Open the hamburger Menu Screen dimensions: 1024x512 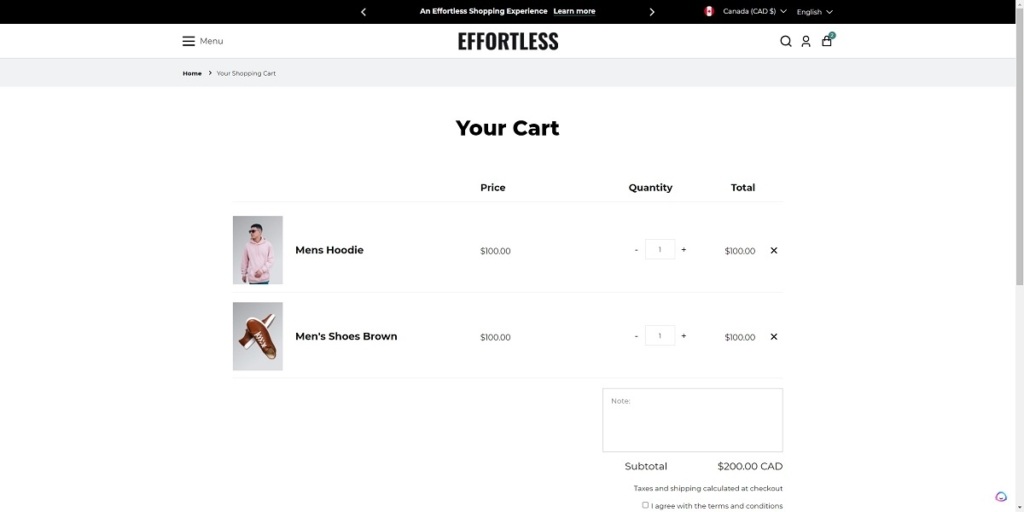click(x=202, y=41)
